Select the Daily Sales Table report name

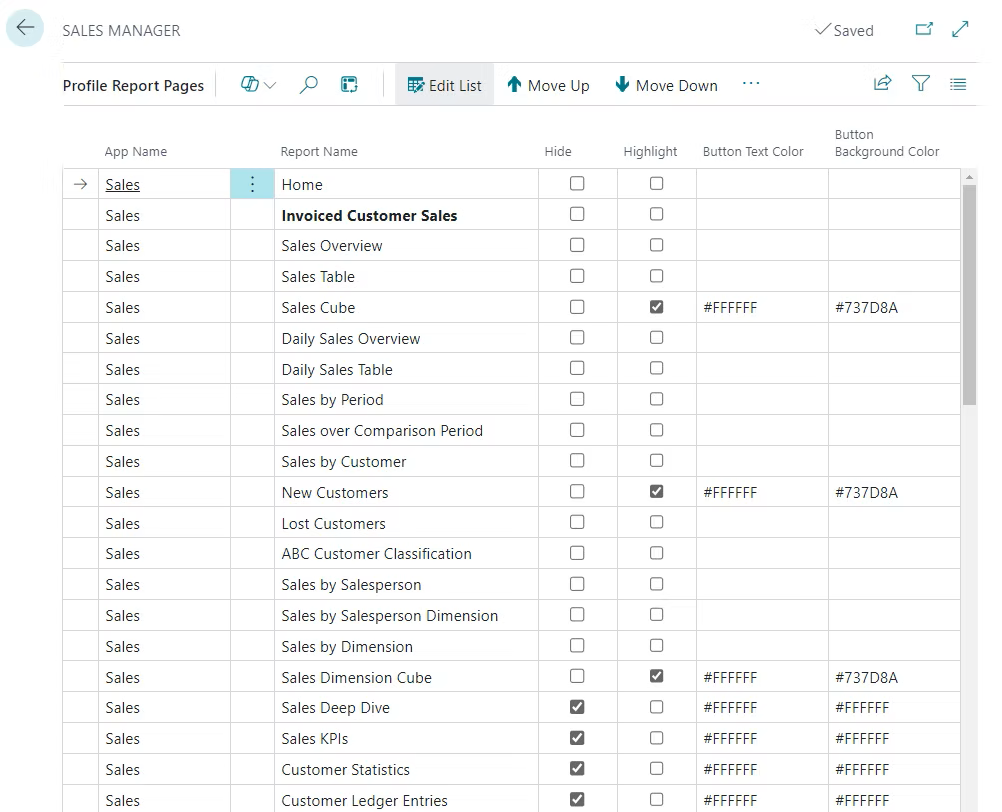(x=337, y=370)
